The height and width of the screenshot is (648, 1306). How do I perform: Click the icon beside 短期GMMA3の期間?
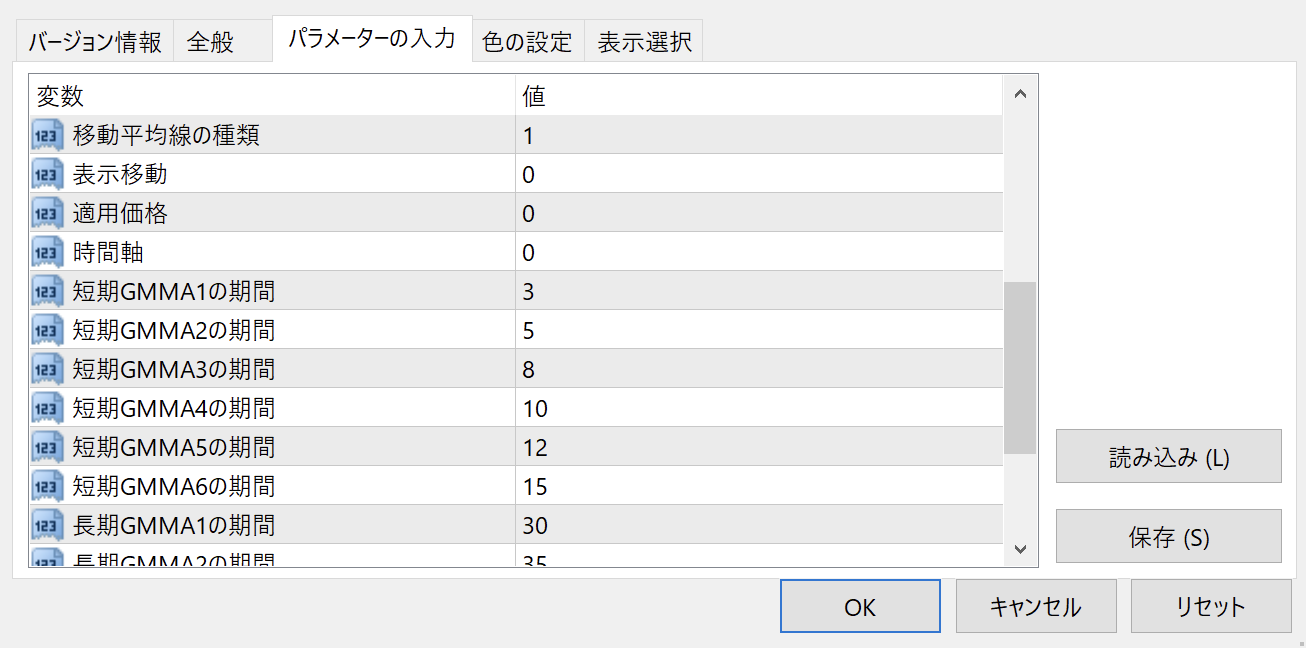coord(48,369)
